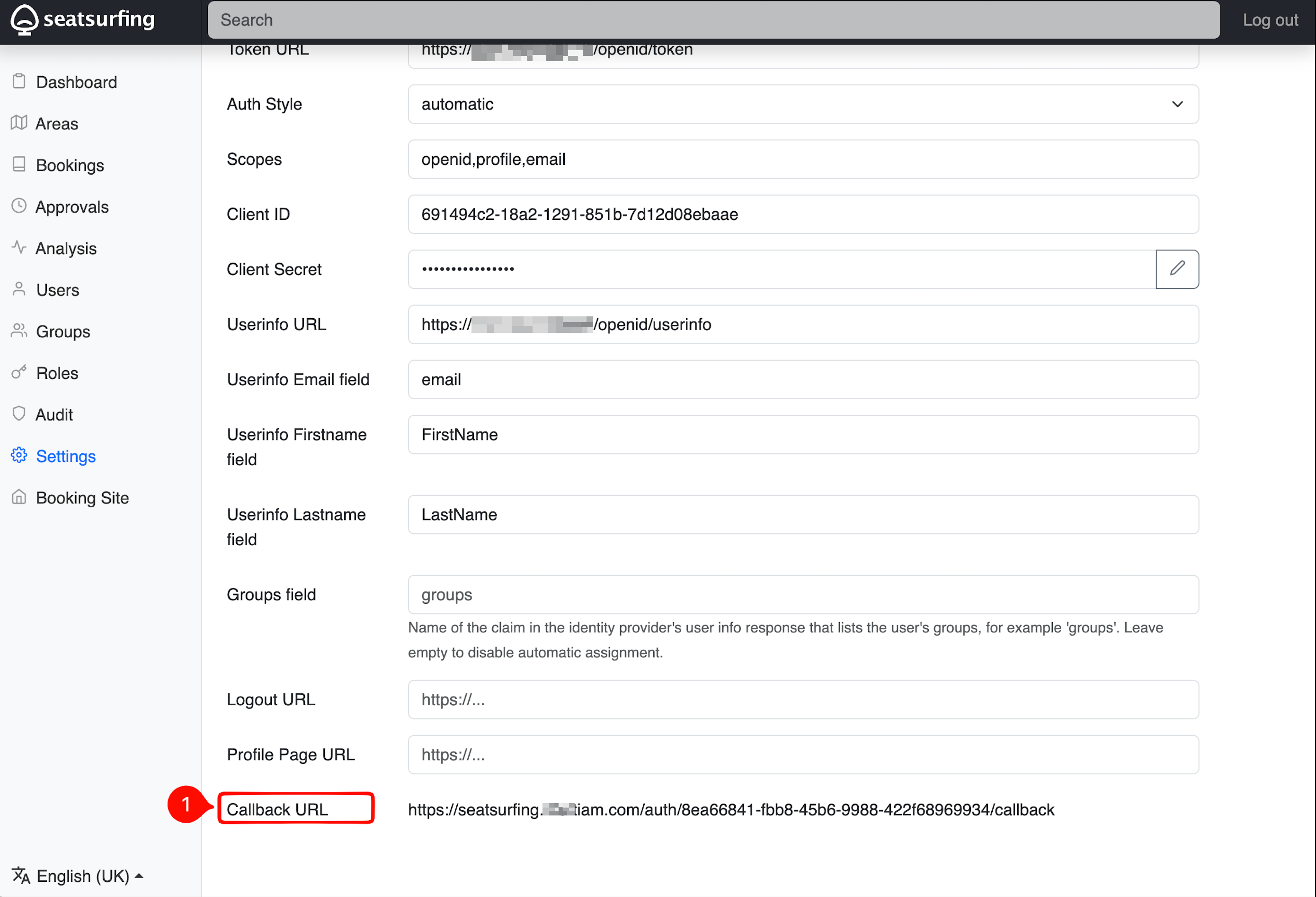Open Dashboard in the sidebar

pyautogui.click(x=76, y=82)
